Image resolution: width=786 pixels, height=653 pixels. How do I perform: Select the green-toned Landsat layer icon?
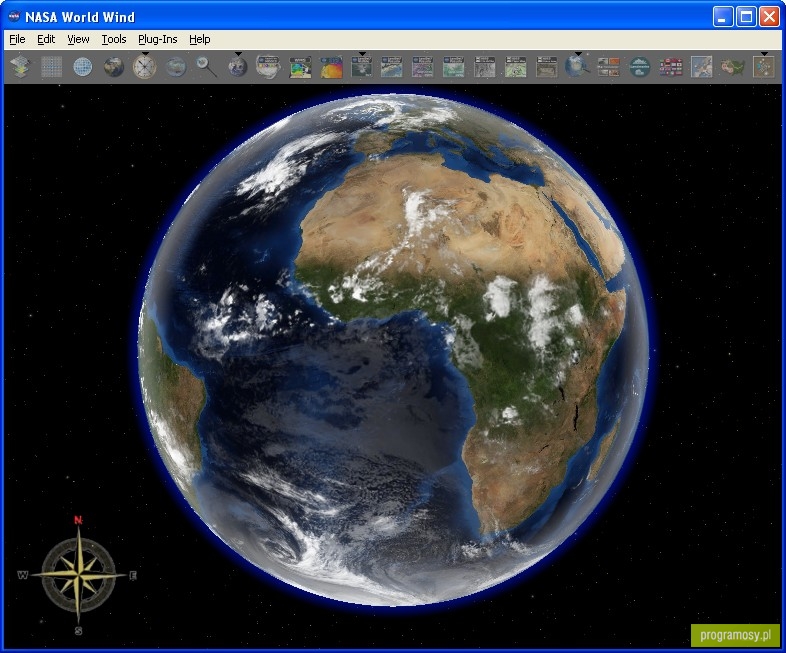454,67
